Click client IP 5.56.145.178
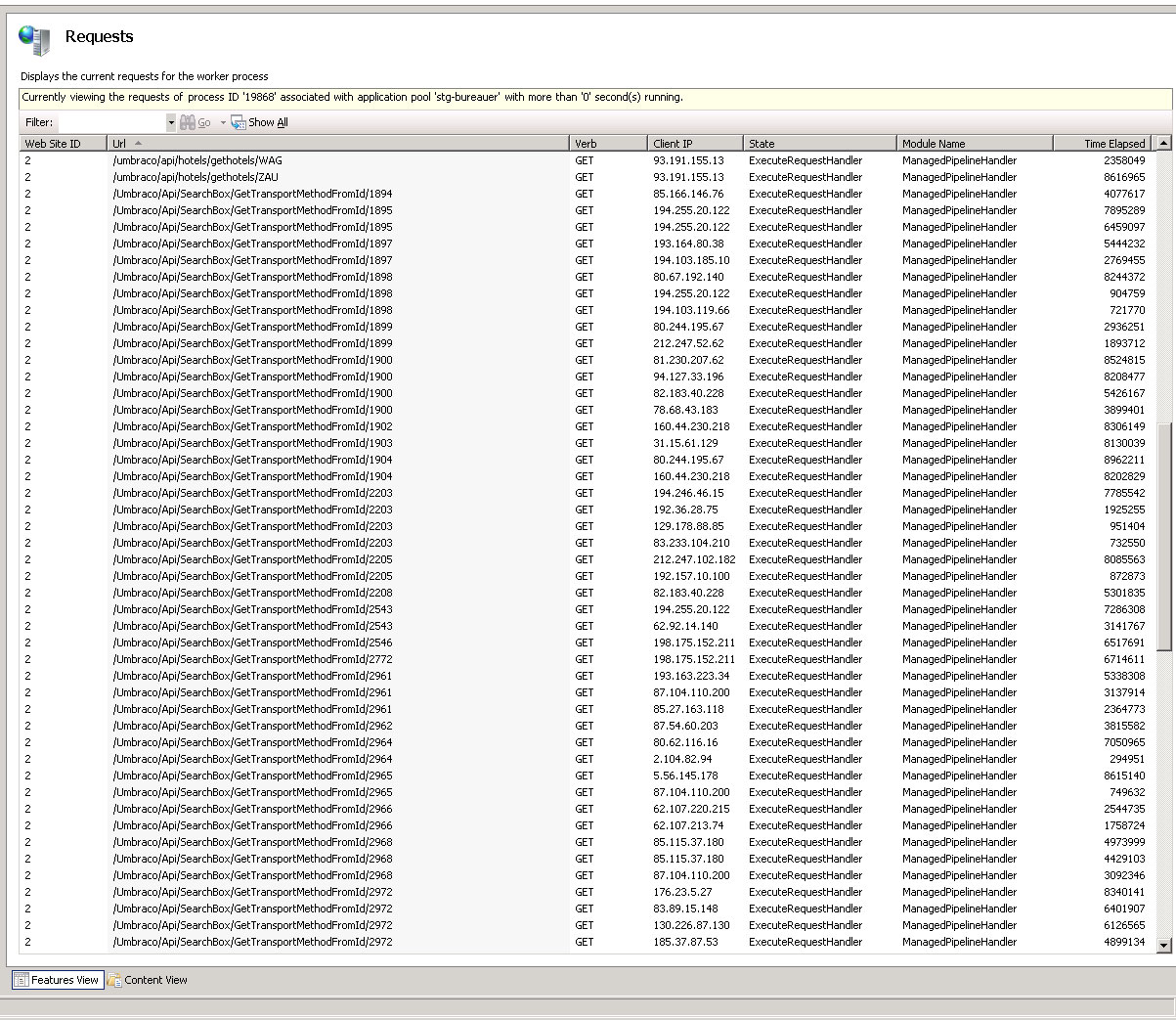The height and width of the screenshot is (1020, 1176). (x=685, y=776)
